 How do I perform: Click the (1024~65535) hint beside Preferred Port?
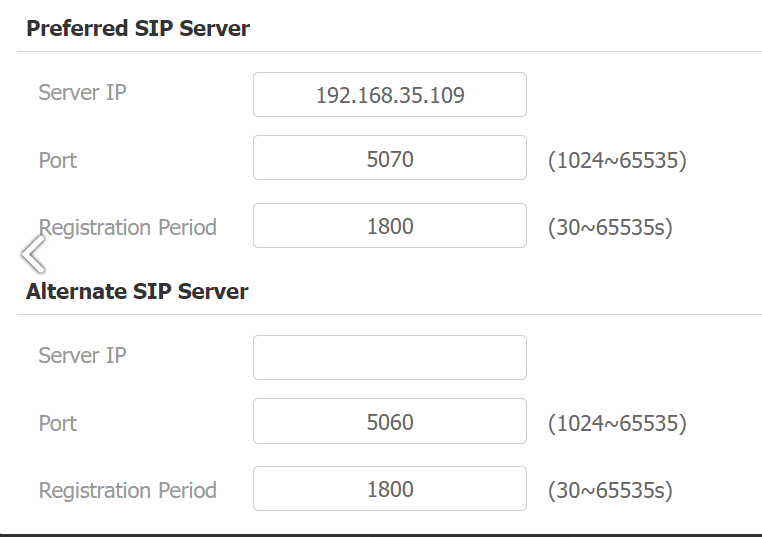tap(617, 160)
